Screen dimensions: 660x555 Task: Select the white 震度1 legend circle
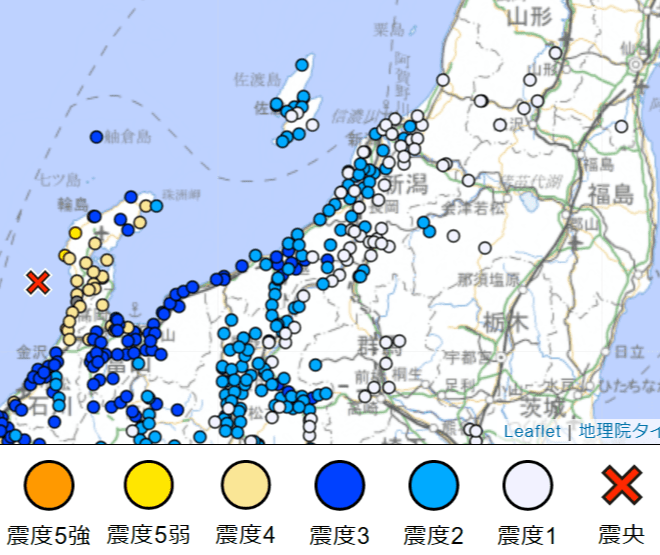pyautogui.click(x=528, y=486)
